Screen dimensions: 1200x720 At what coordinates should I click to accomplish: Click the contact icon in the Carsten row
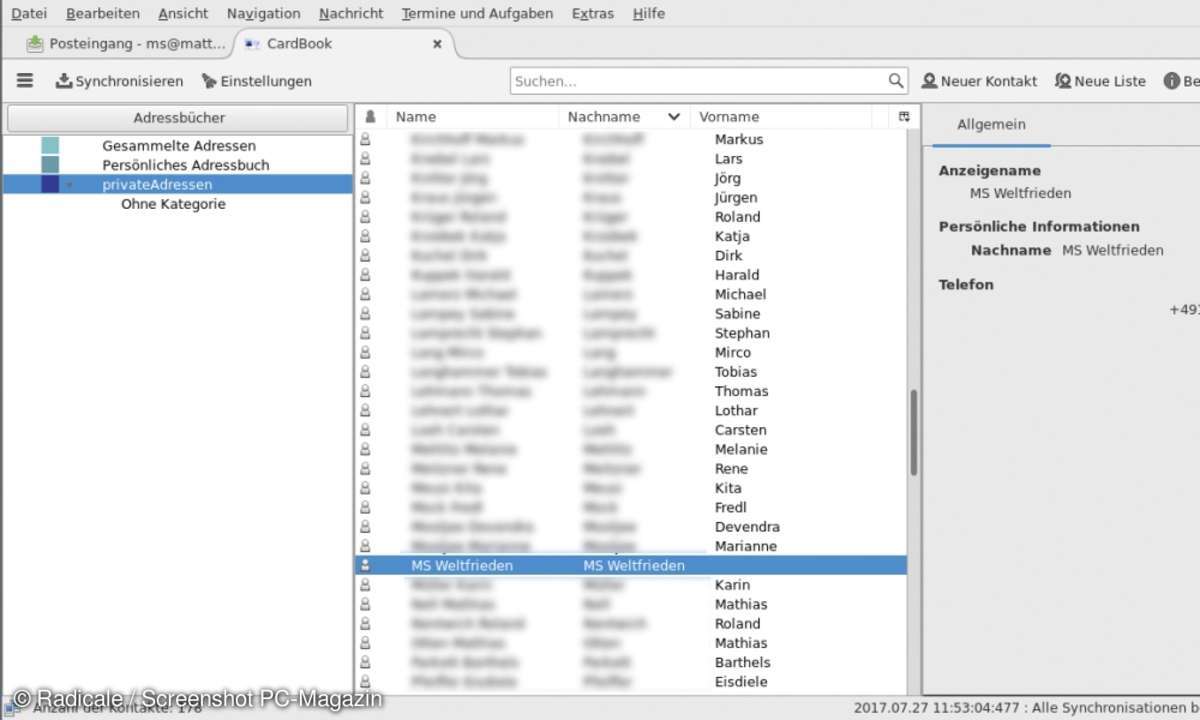pos(366,430)
